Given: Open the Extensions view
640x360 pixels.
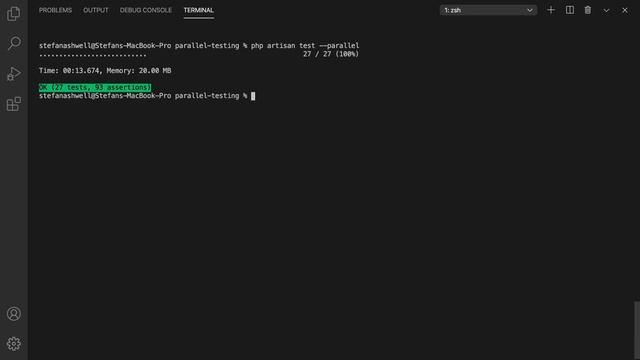Looking at the screenshot, I should [14, 104].
